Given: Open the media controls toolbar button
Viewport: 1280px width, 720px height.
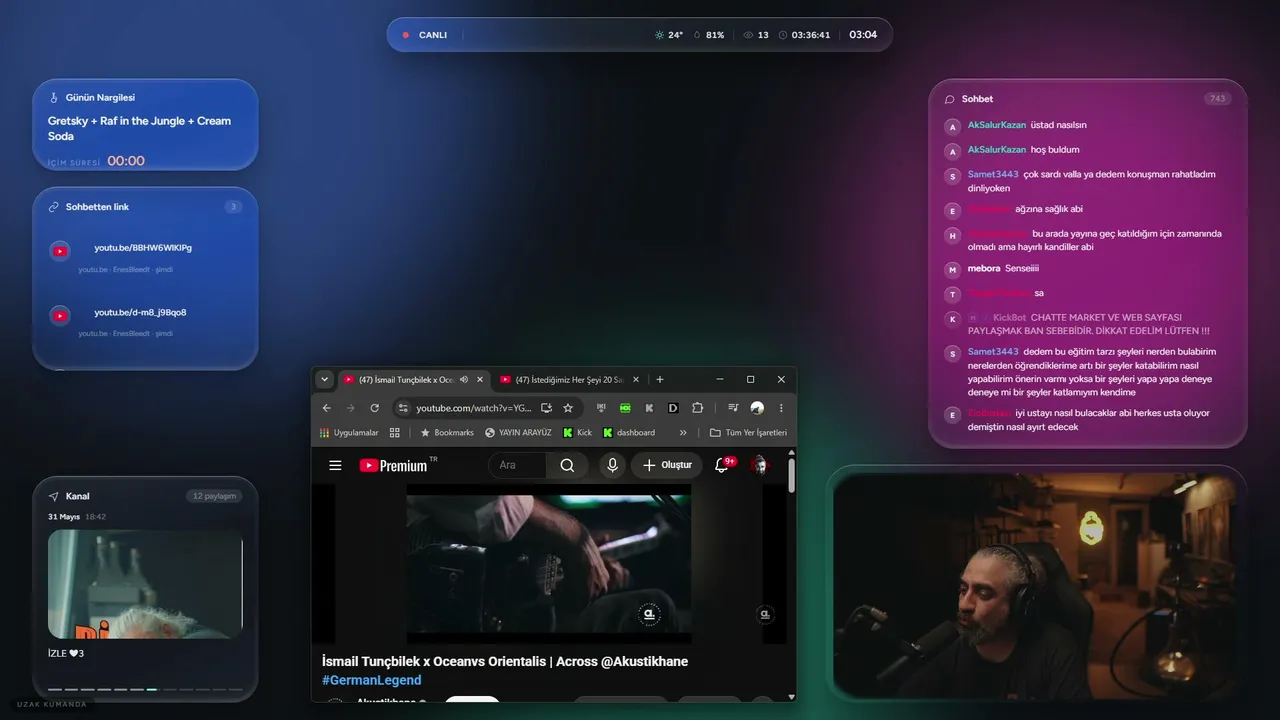Looking at the screenshot, I should 733,408.
